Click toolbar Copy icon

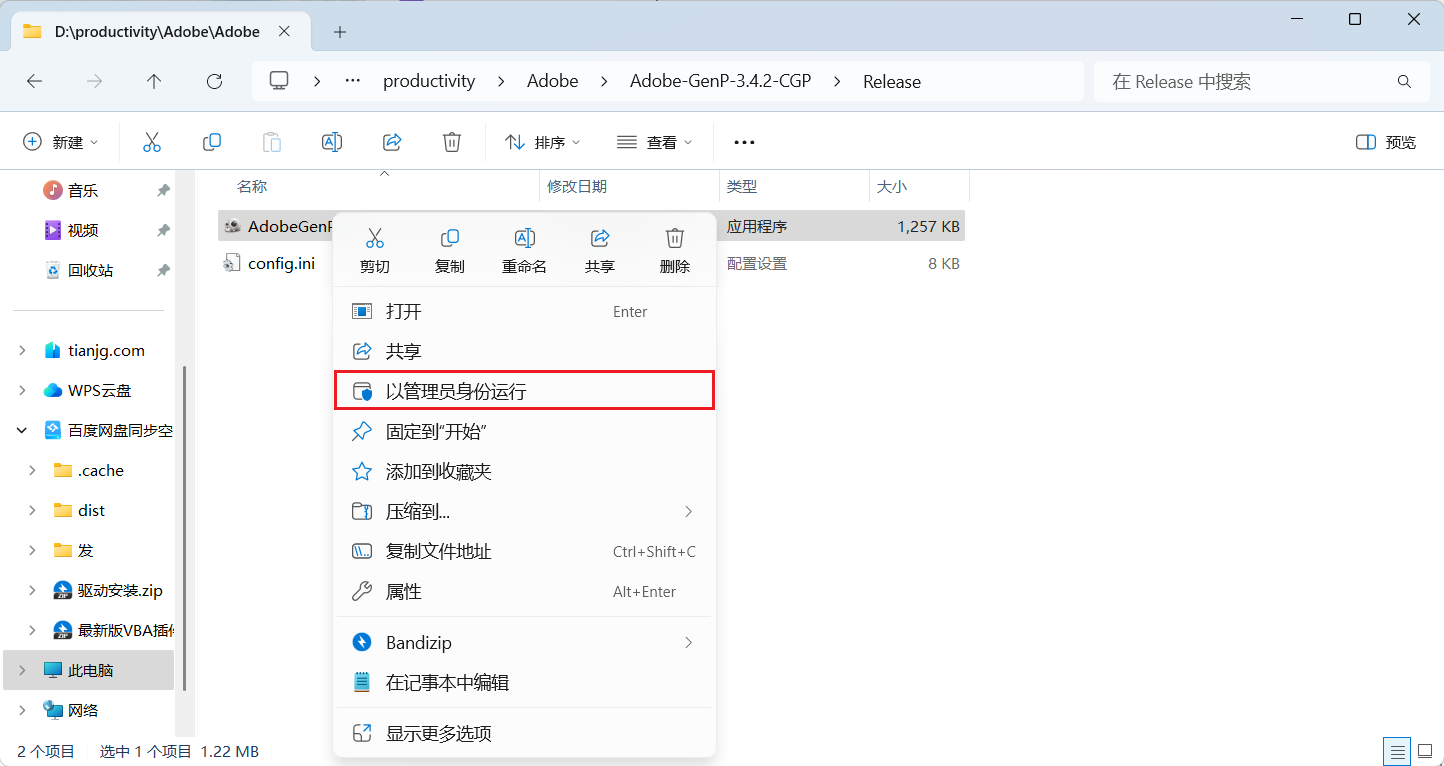click(x=212, y=142)
